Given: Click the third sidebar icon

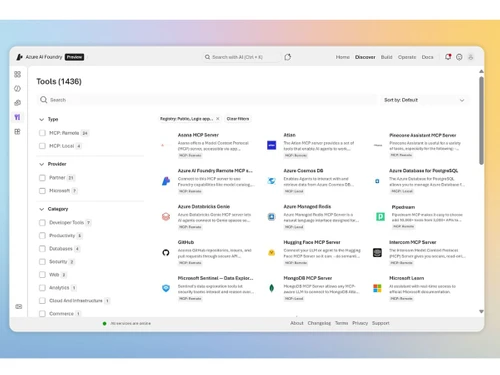Looking at the screenshot, I should (18, 103).
